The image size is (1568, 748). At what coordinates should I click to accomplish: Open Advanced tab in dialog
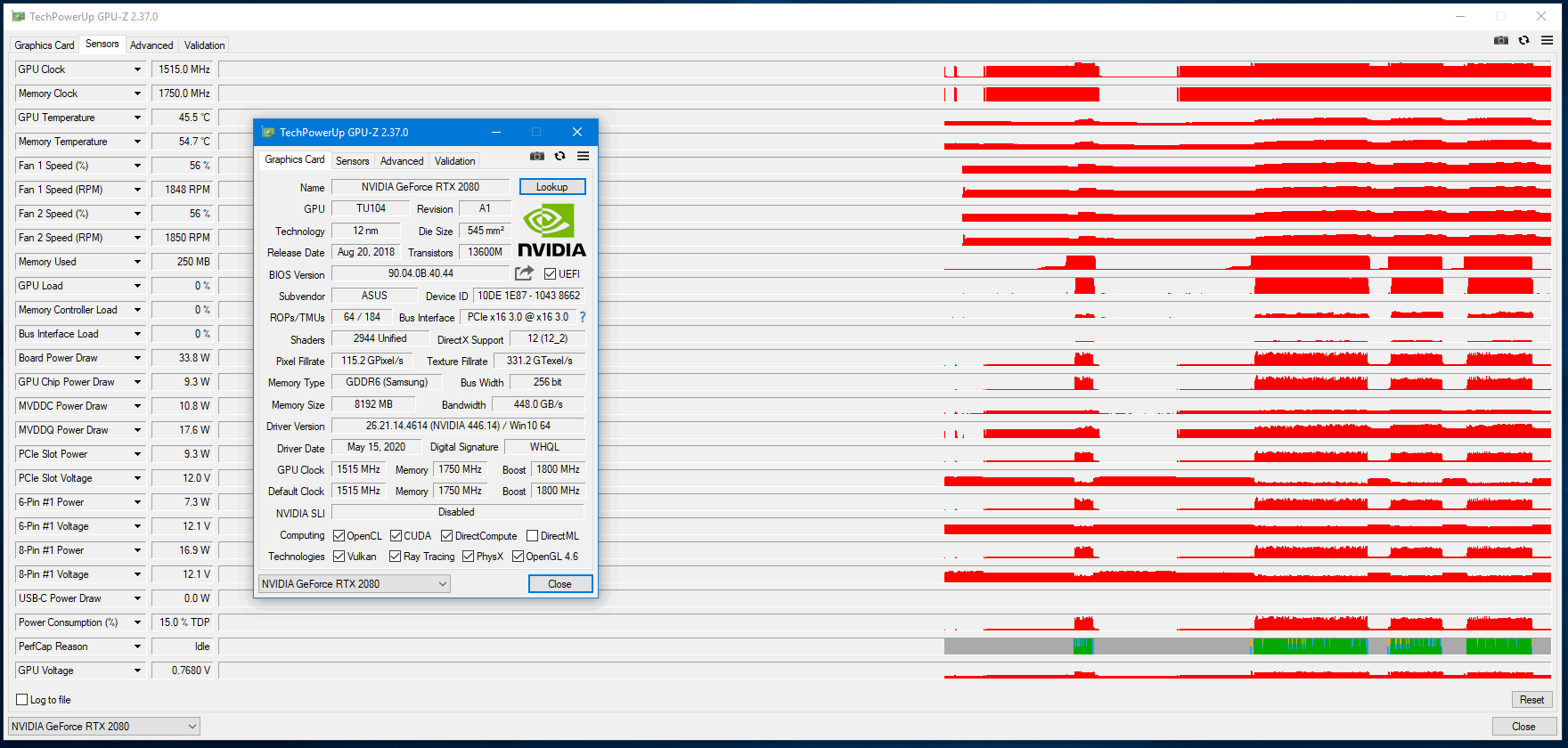[x=402, y=161]
